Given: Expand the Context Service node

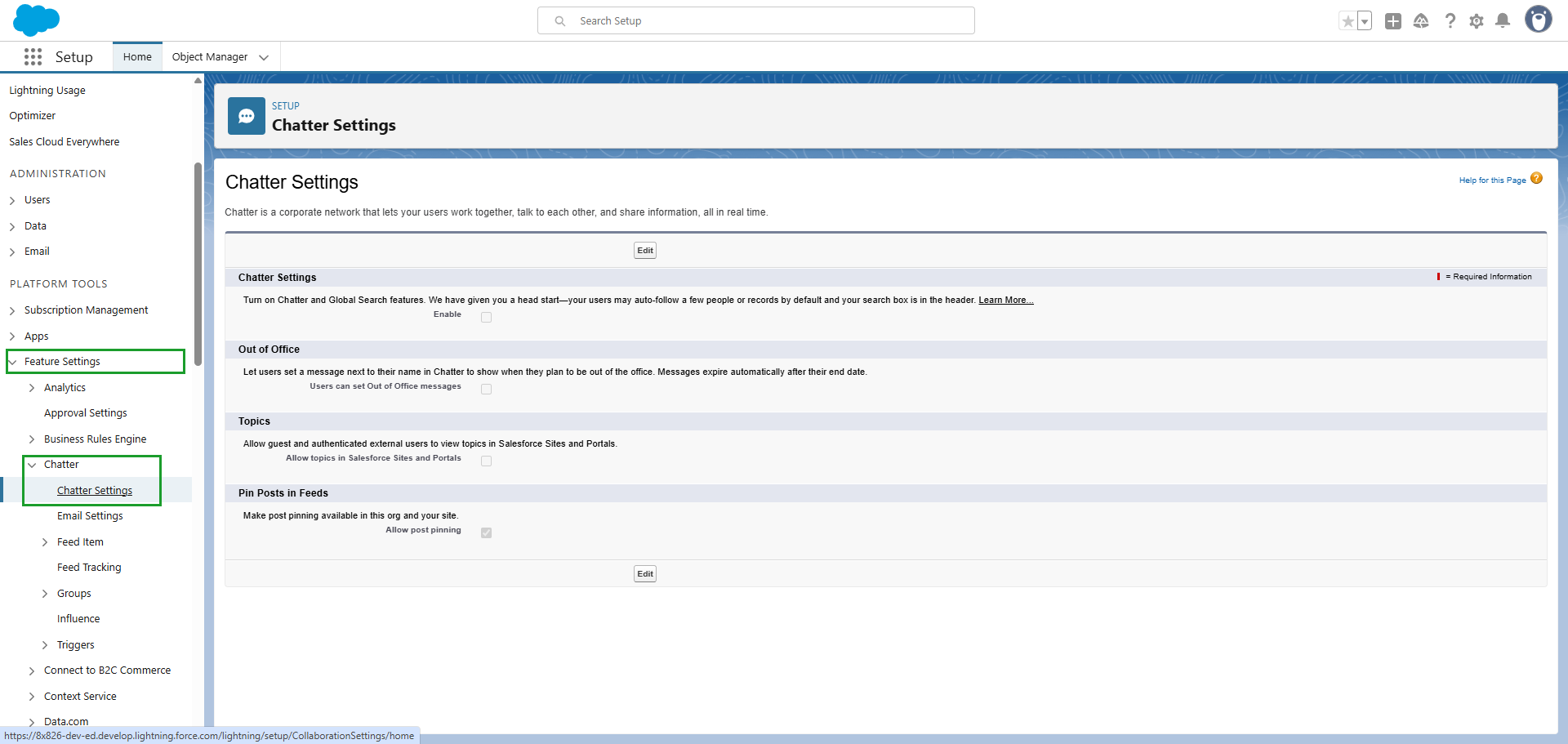Looking at the screenshot, I should [32, 697].
